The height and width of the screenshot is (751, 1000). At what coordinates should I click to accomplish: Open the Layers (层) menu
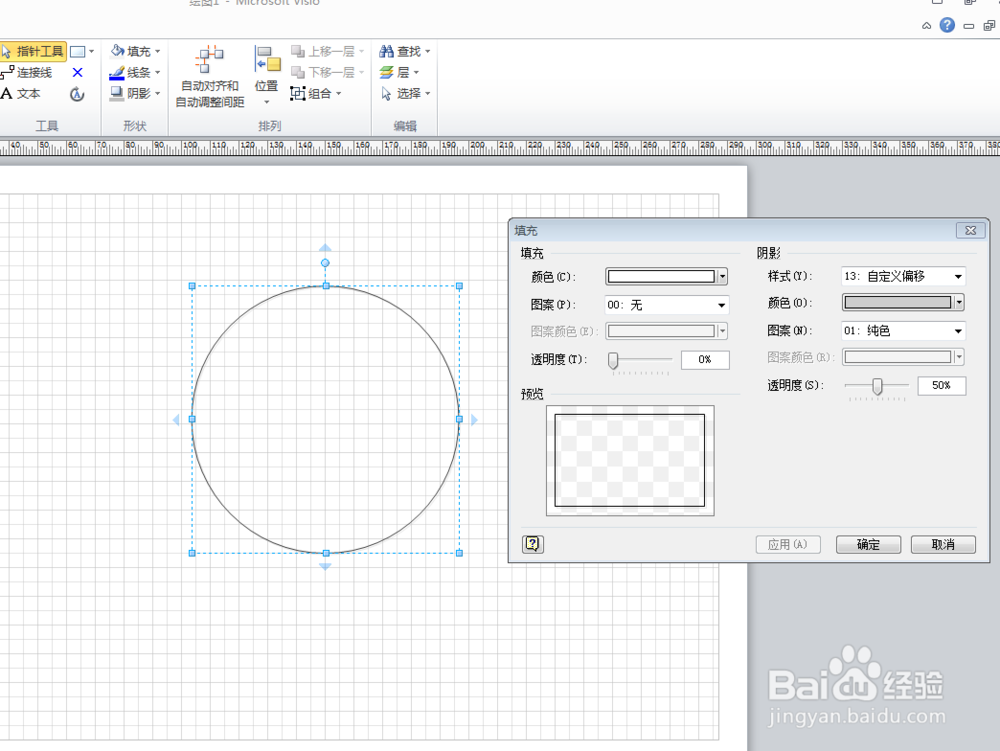pos(399,73)
